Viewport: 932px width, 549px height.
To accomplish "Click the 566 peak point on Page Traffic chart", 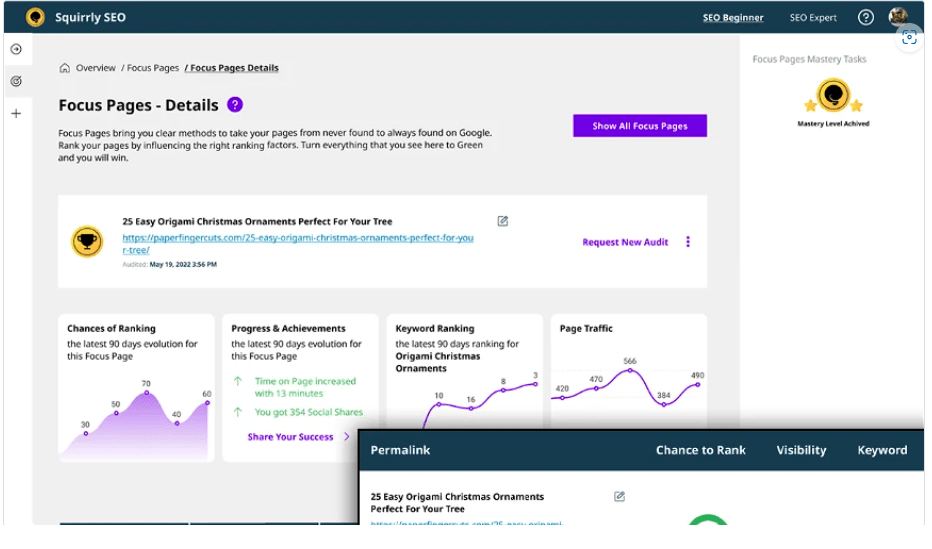I will pos(630,370).
